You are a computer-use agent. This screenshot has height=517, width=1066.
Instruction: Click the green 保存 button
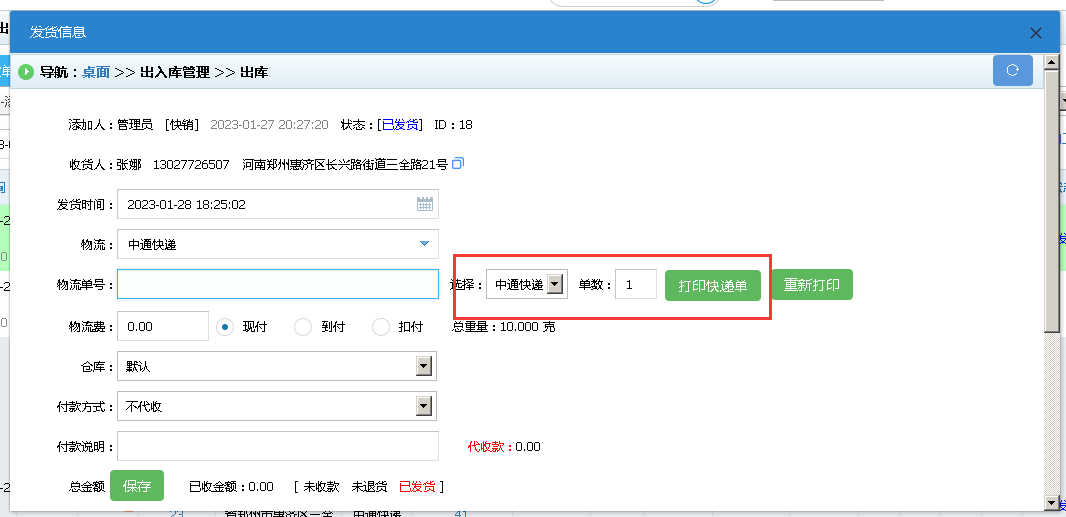coord(137,486)
